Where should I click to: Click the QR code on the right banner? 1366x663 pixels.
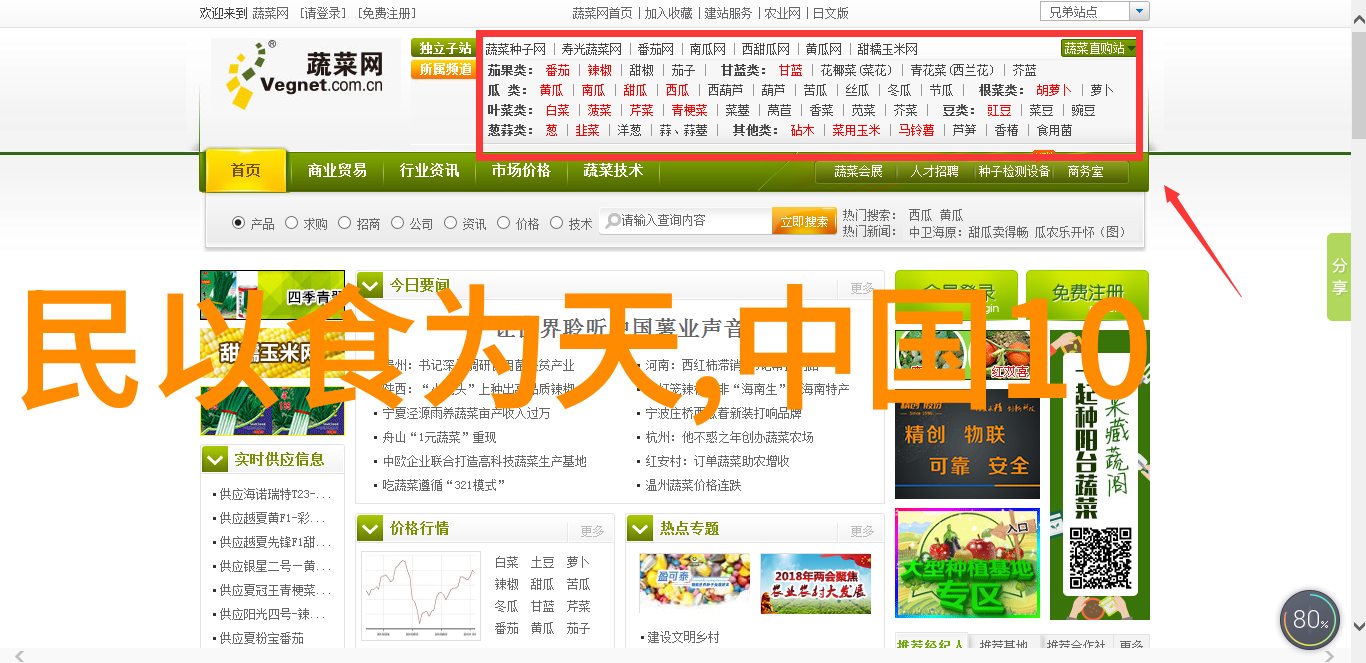tap(1098, 558)
